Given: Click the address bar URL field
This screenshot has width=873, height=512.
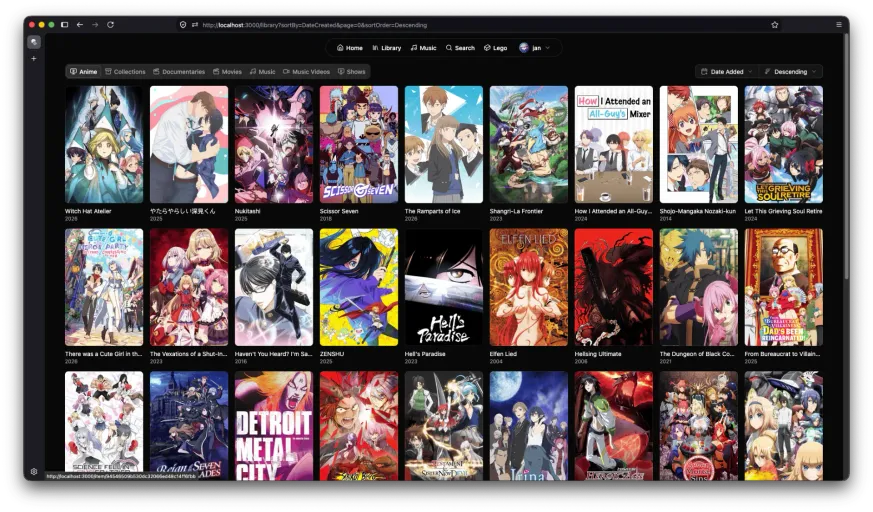Looking at the screenshot, I should [479, 25].
